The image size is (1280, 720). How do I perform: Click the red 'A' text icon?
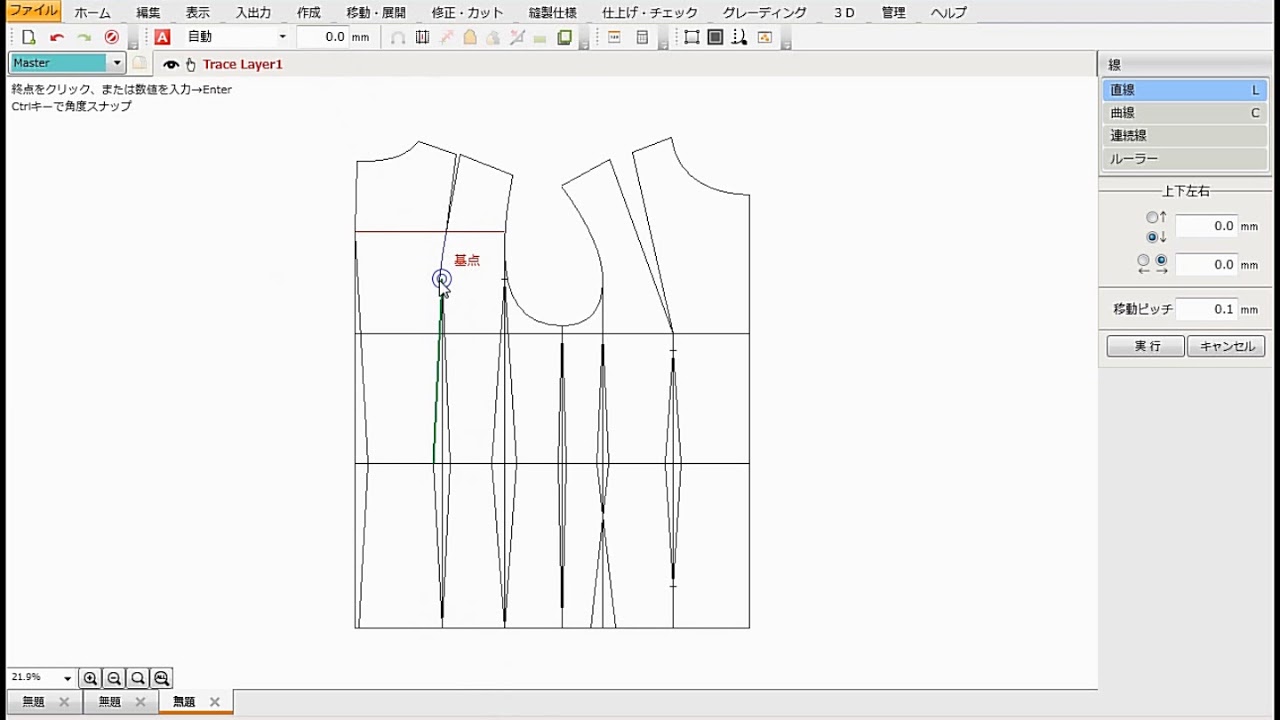click(x=162, y=37)
